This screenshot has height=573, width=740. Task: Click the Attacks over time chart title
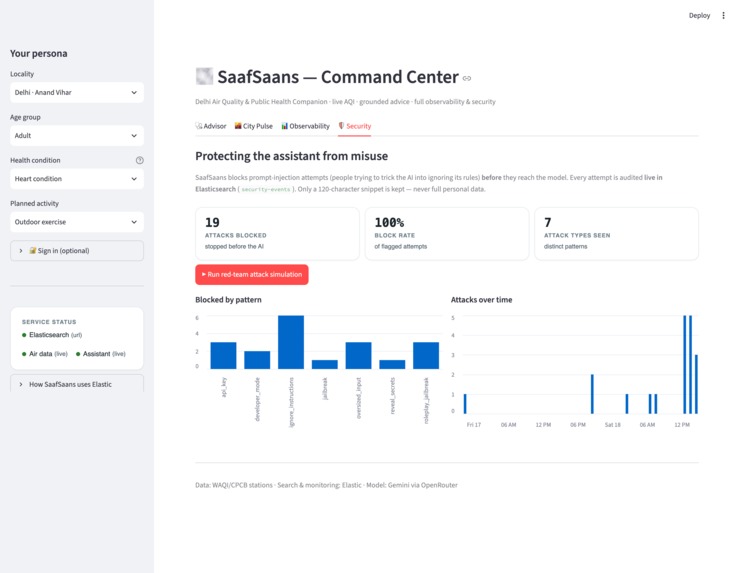coord(481,300)
